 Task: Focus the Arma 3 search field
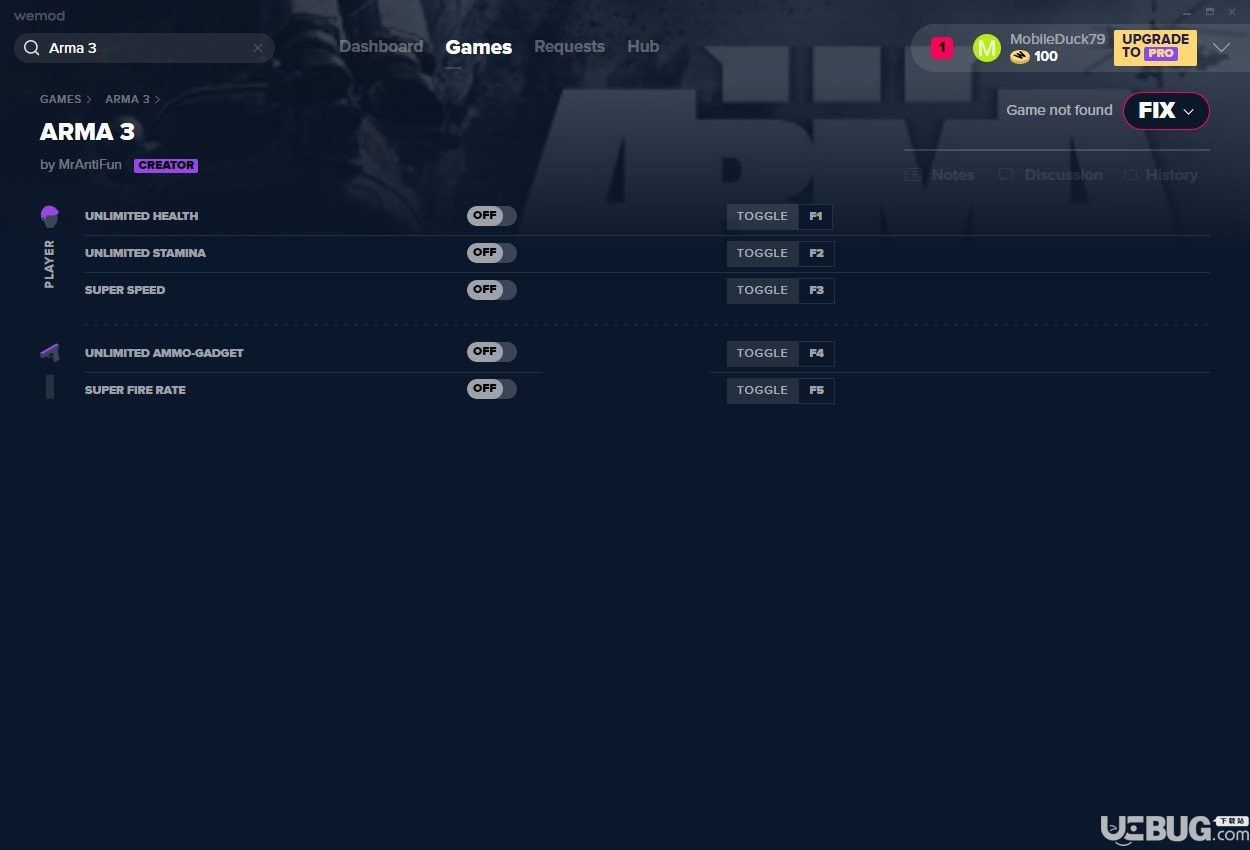point(144,48)
